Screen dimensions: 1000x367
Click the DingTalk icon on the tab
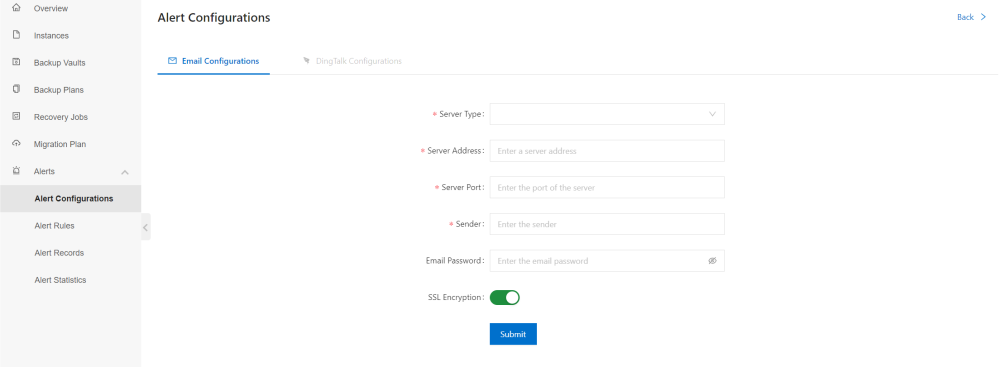[x=307, y=61]
